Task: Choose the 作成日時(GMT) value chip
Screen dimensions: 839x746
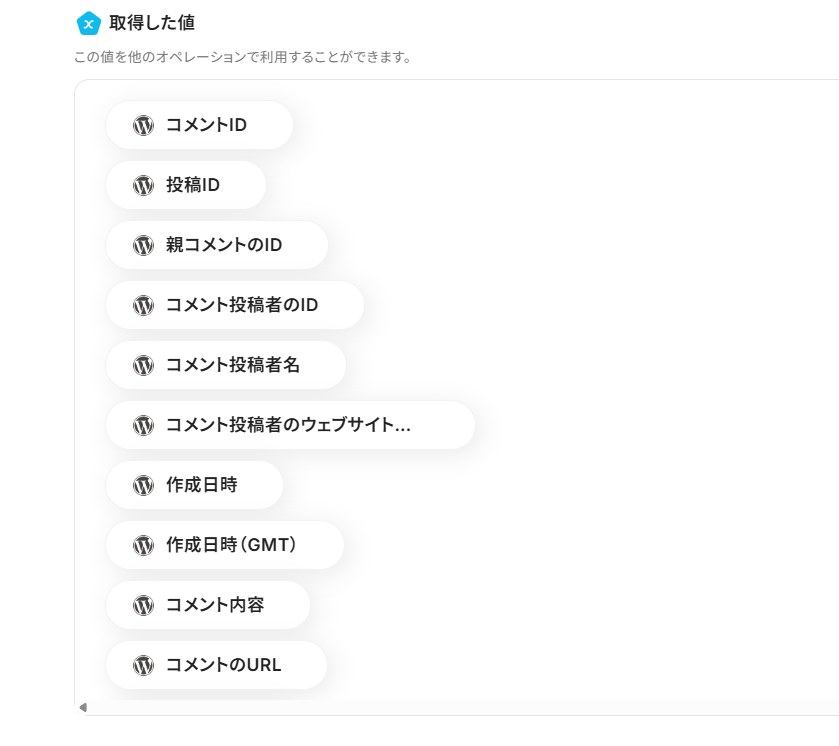Action: coord(226,545)
